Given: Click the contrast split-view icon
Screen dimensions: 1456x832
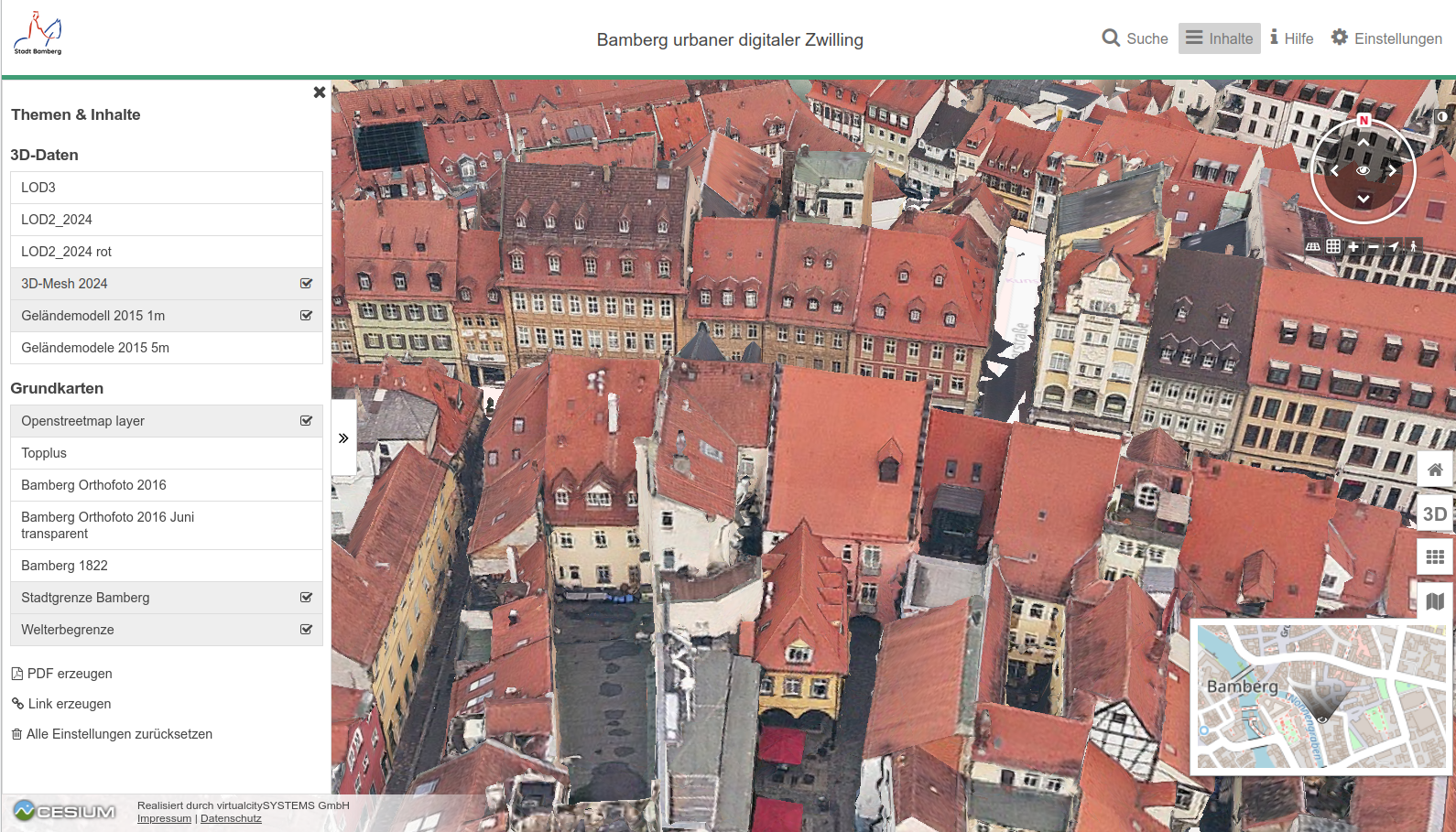Looking at the screenshot, I should click(x=1441, y=117).
